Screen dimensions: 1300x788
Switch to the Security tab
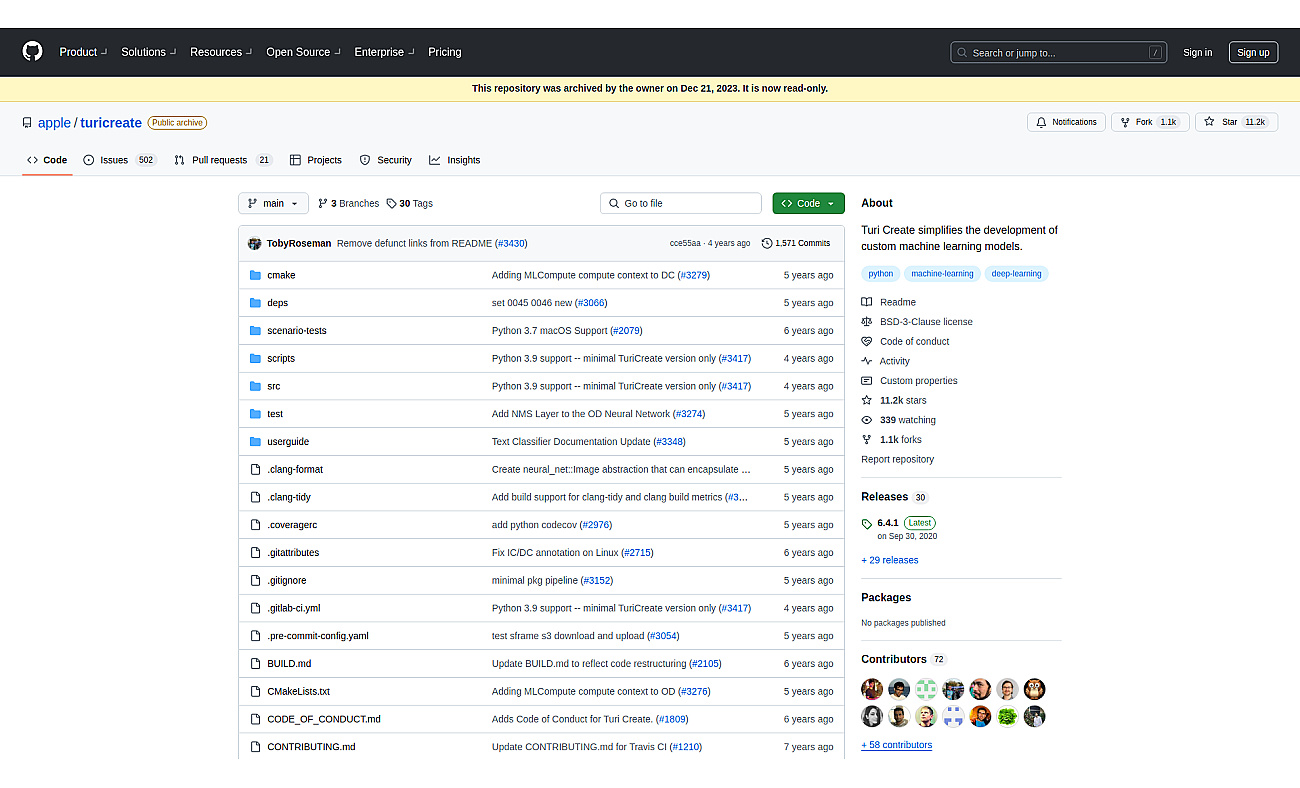[386, 160]
